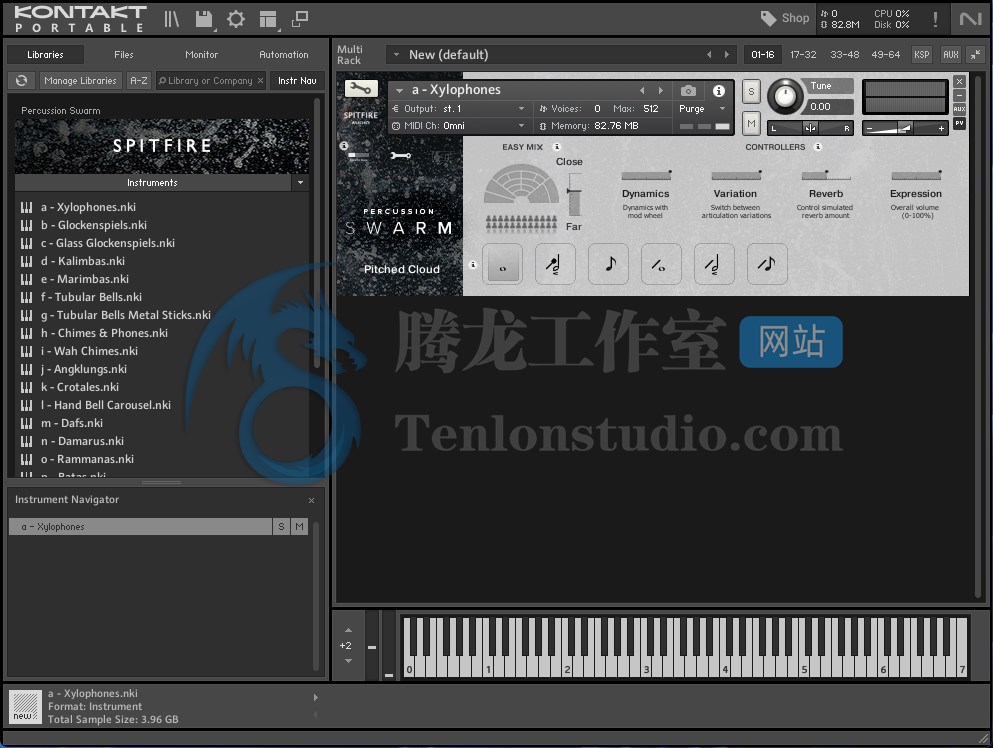This screenshot has height=748, width=993.
Task: Open Kontakt options gear icon
Action: (236, 19)
